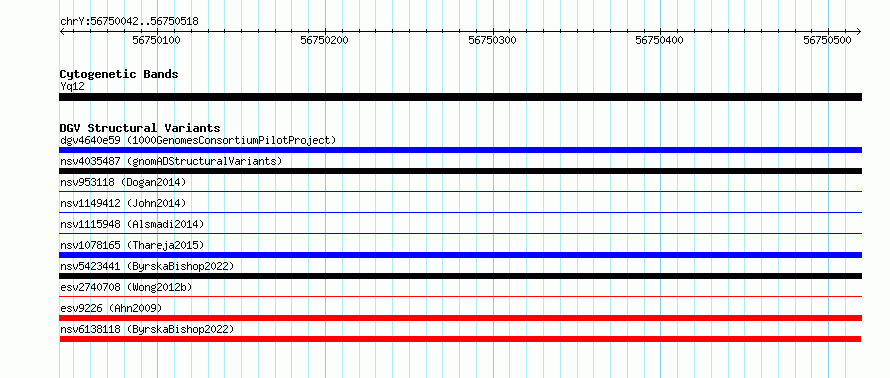Image resolution: width=890 pixels, height=378 pixels.
Task: Click the esv2740708 (Wong2012b) label
Action: pos(126,287)
